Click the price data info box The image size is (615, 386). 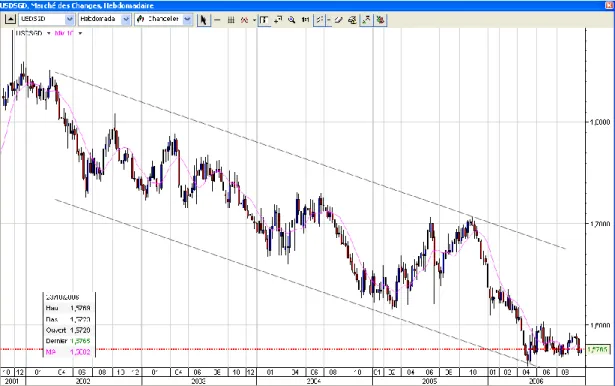tap(69, 324)
